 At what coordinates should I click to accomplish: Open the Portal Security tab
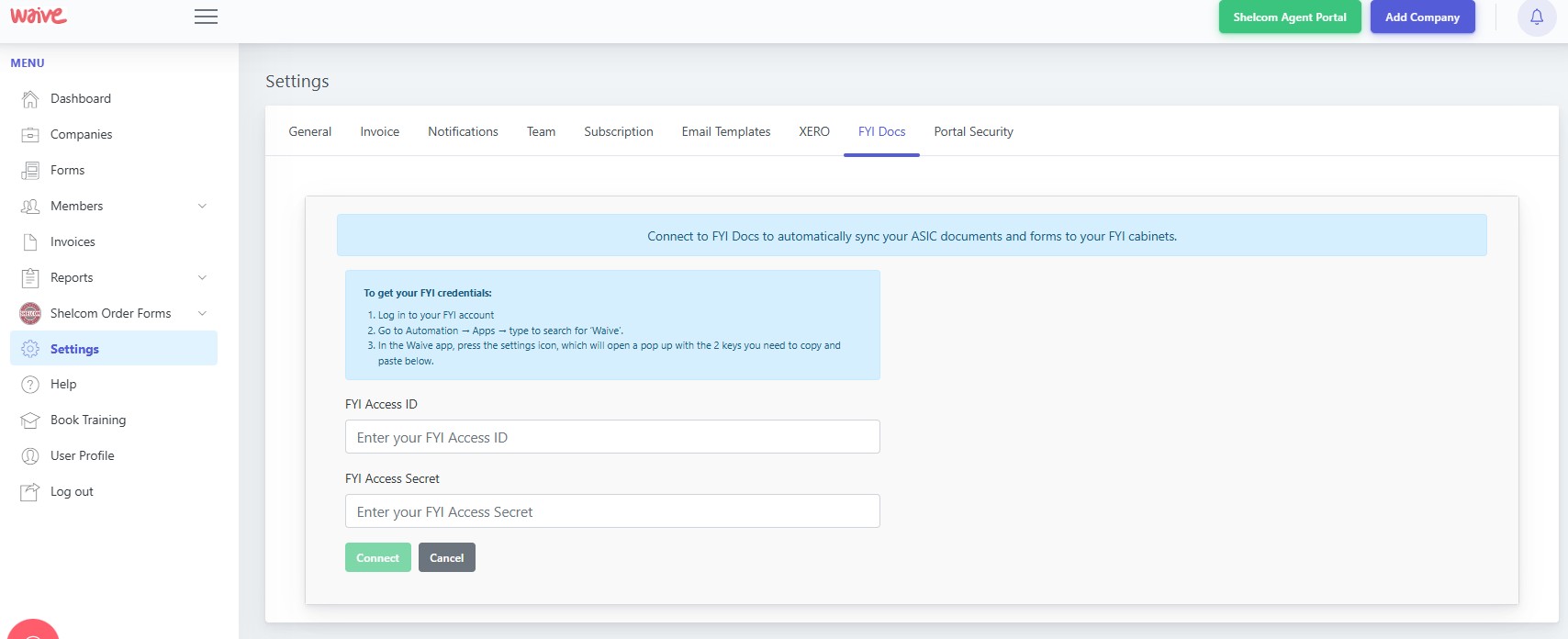(x=973, y=131)
